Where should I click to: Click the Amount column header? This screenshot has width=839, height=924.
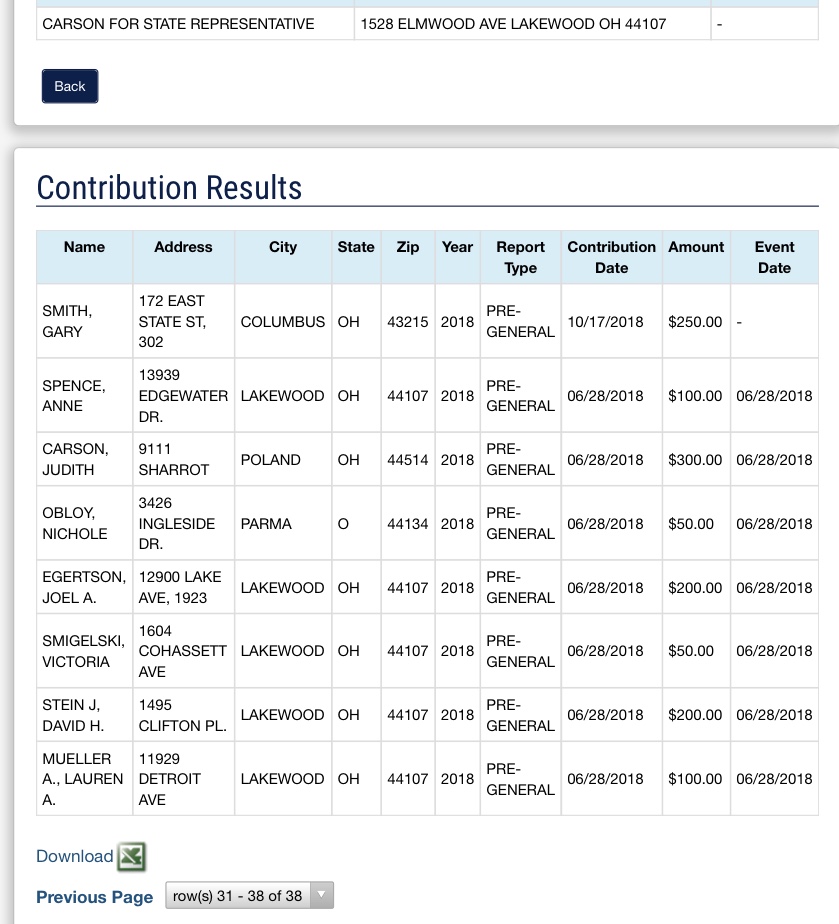pyautogui.click(x=696, y=247)
